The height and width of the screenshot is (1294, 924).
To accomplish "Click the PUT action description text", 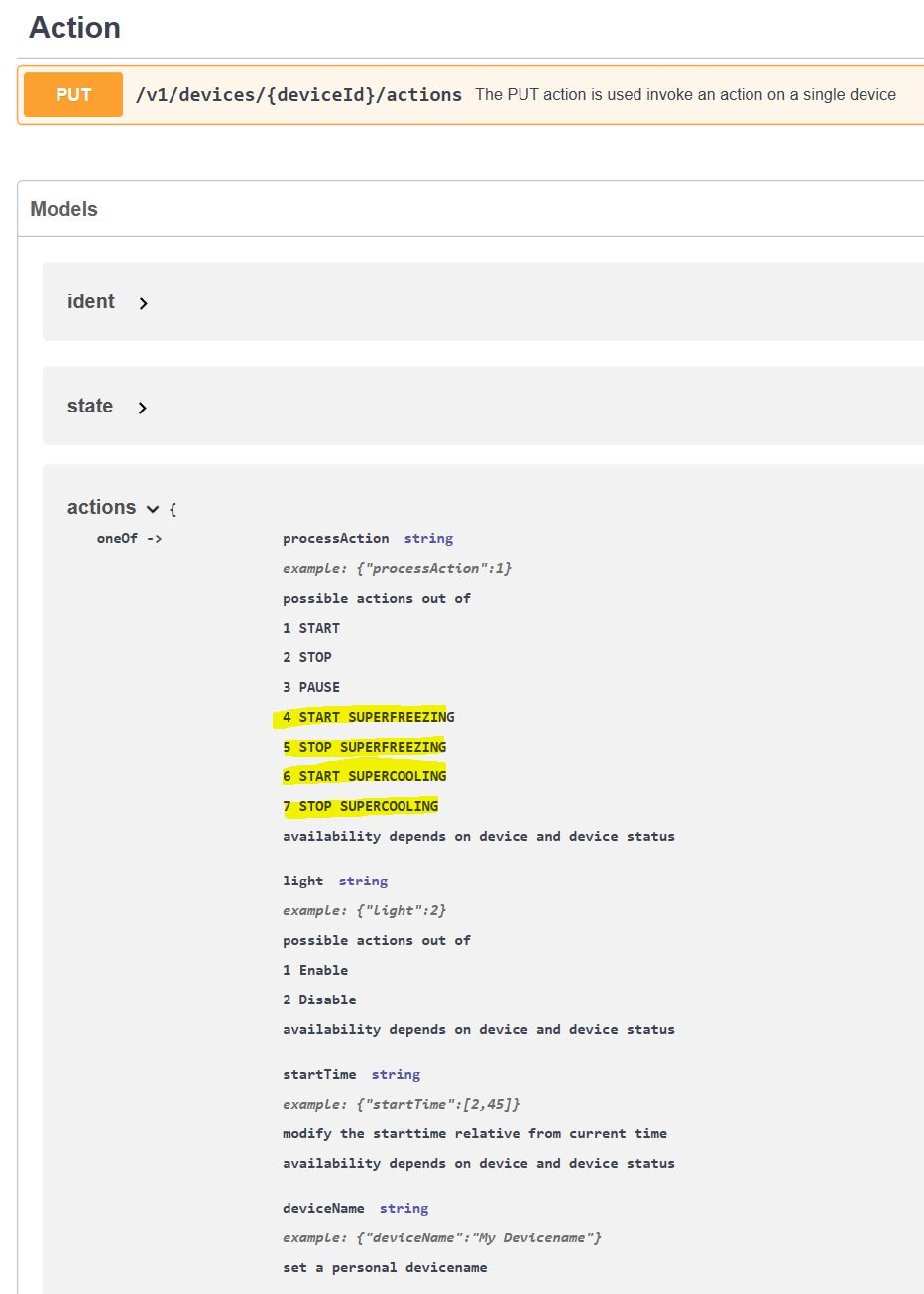I will click(685, 95).
